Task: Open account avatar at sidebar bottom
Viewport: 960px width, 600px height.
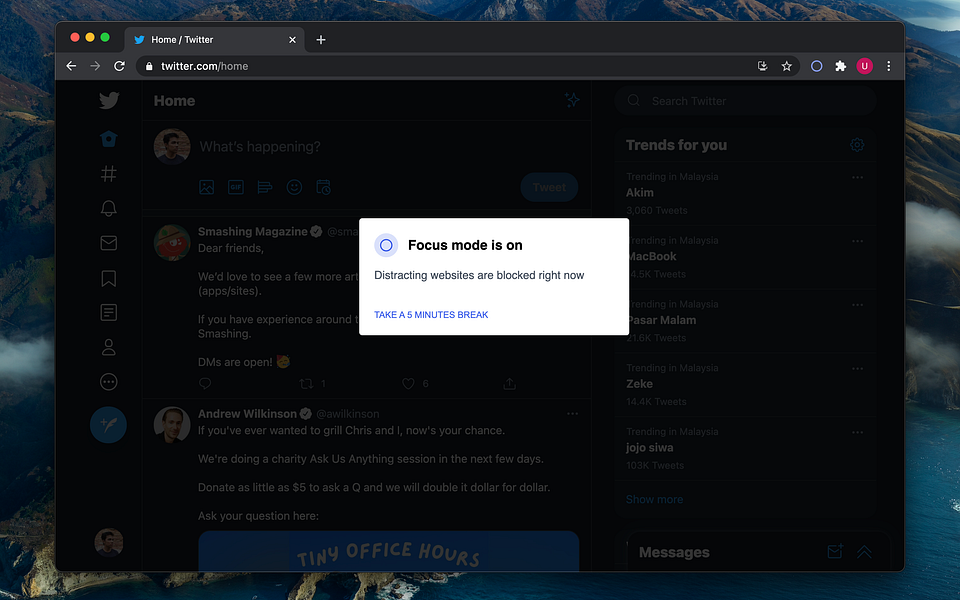Action: pyautogui.click(x=109, y=542)
